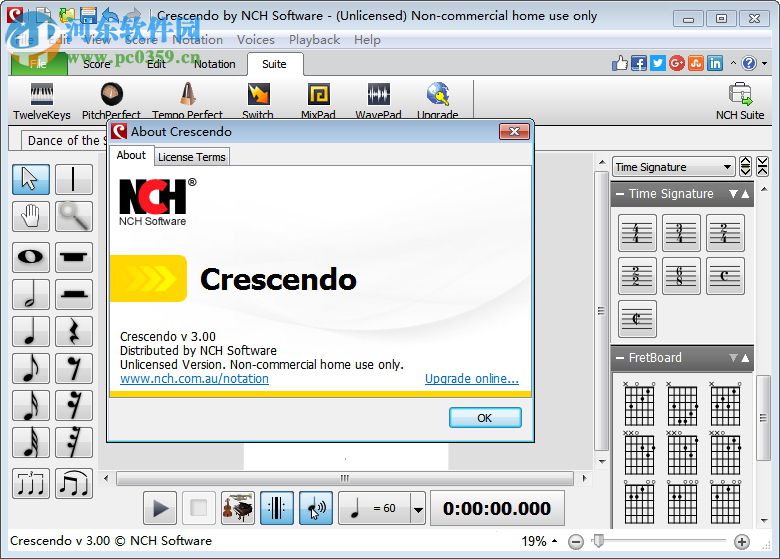Move Time Signature panel down arrow
The height and width of the screenshot is (559, 780).
pyautogui.click(x=733, y=193)
